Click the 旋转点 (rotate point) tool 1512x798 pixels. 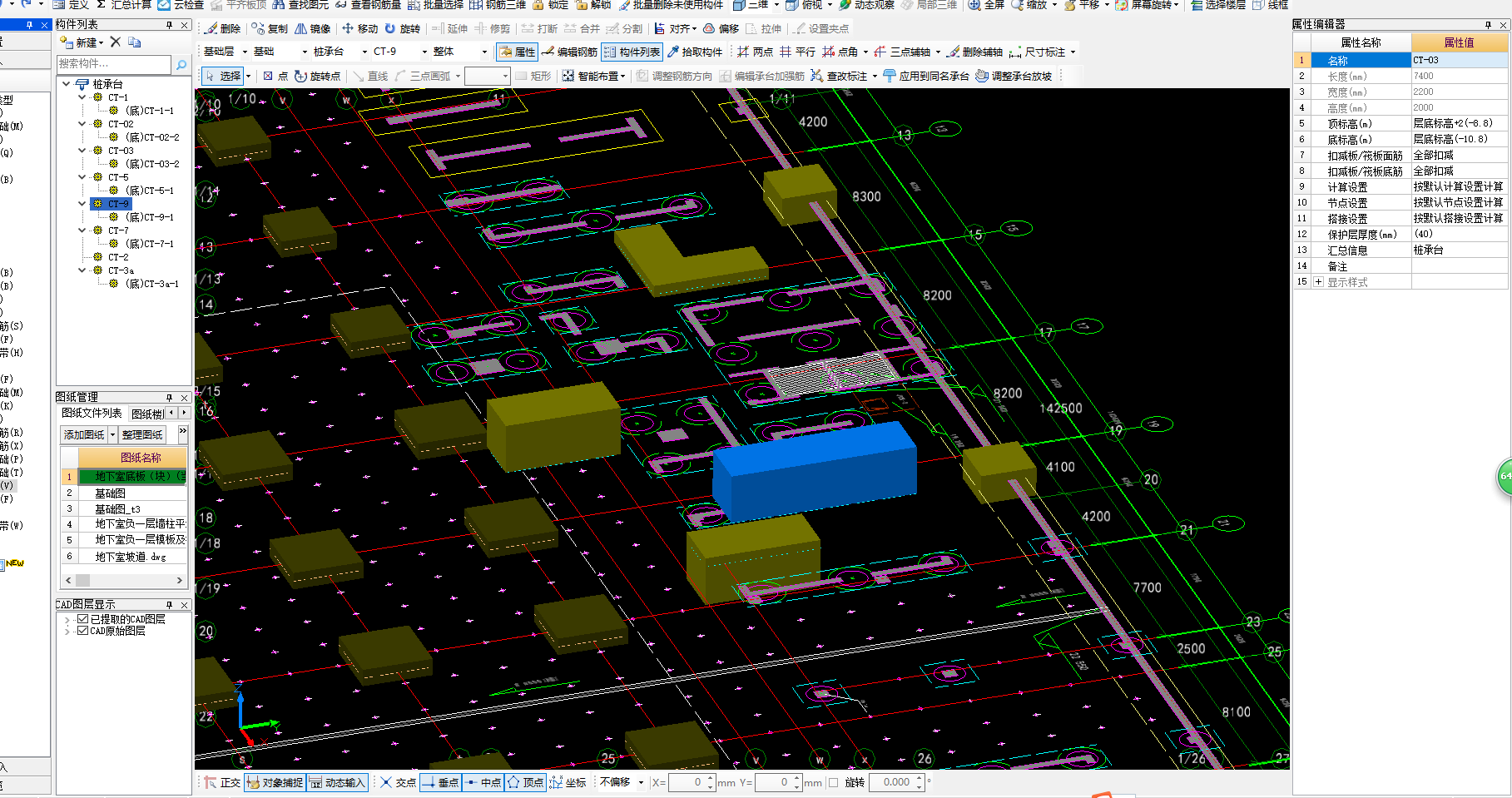[x=317, y=76]
